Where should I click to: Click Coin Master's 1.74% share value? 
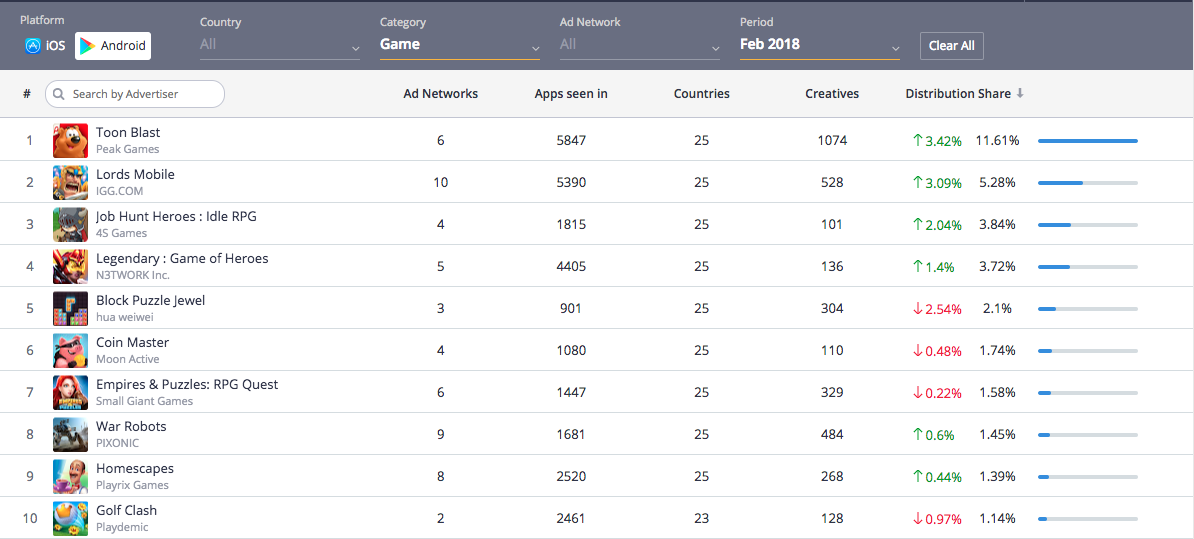[998, 351]
